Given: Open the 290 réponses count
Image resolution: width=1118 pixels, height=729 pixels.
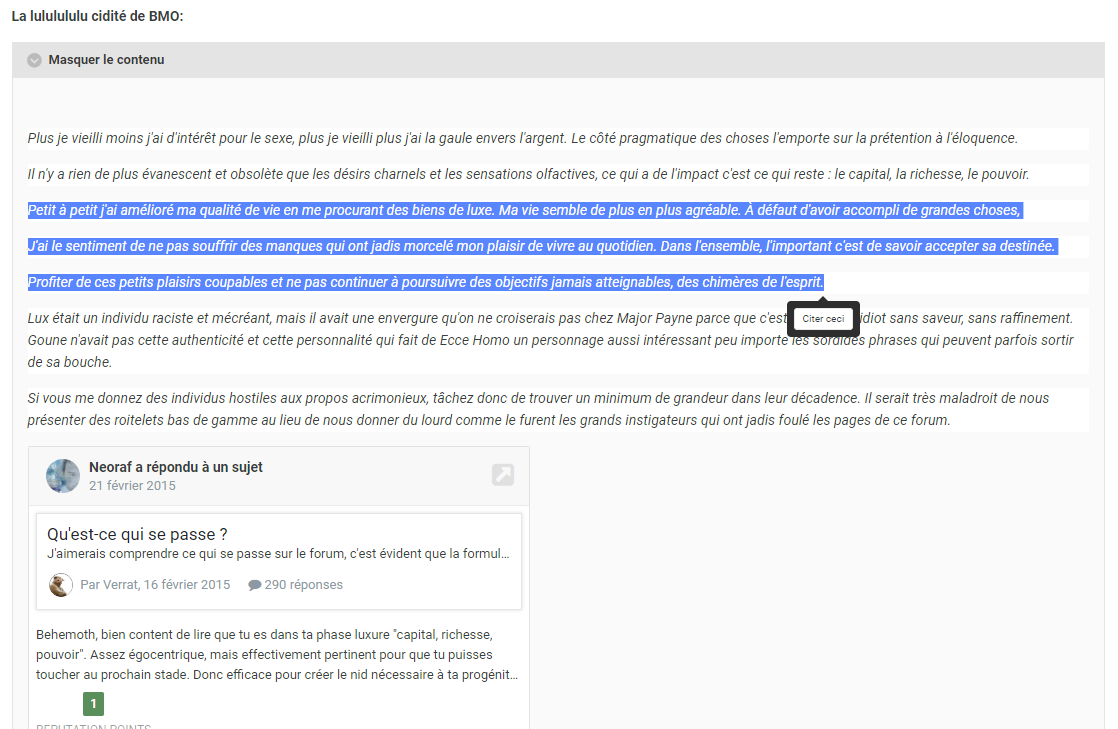Looking at the screenshot, I should pos(304,585).
